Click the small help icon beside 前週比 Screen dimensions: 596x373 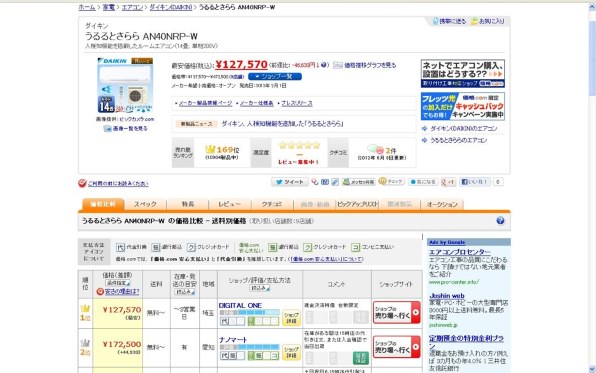[323, 65]
